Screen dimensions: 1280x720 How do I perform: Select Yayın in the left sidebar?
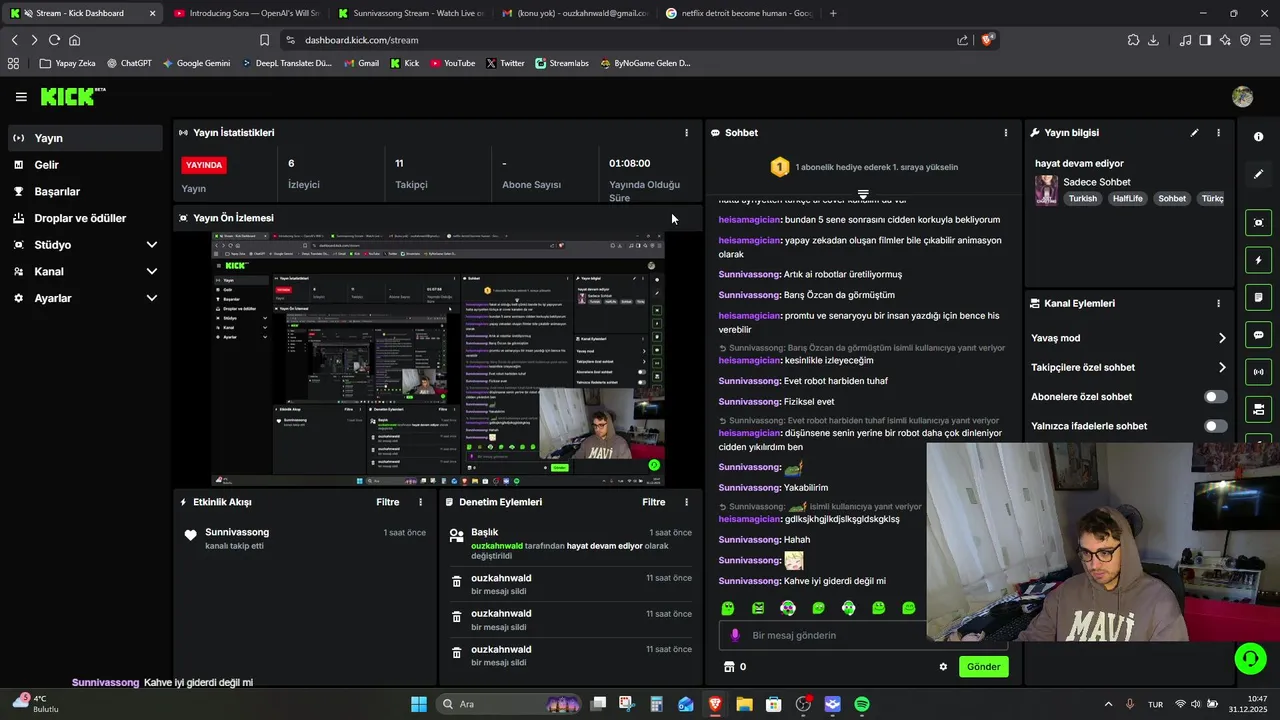[84, 138]
